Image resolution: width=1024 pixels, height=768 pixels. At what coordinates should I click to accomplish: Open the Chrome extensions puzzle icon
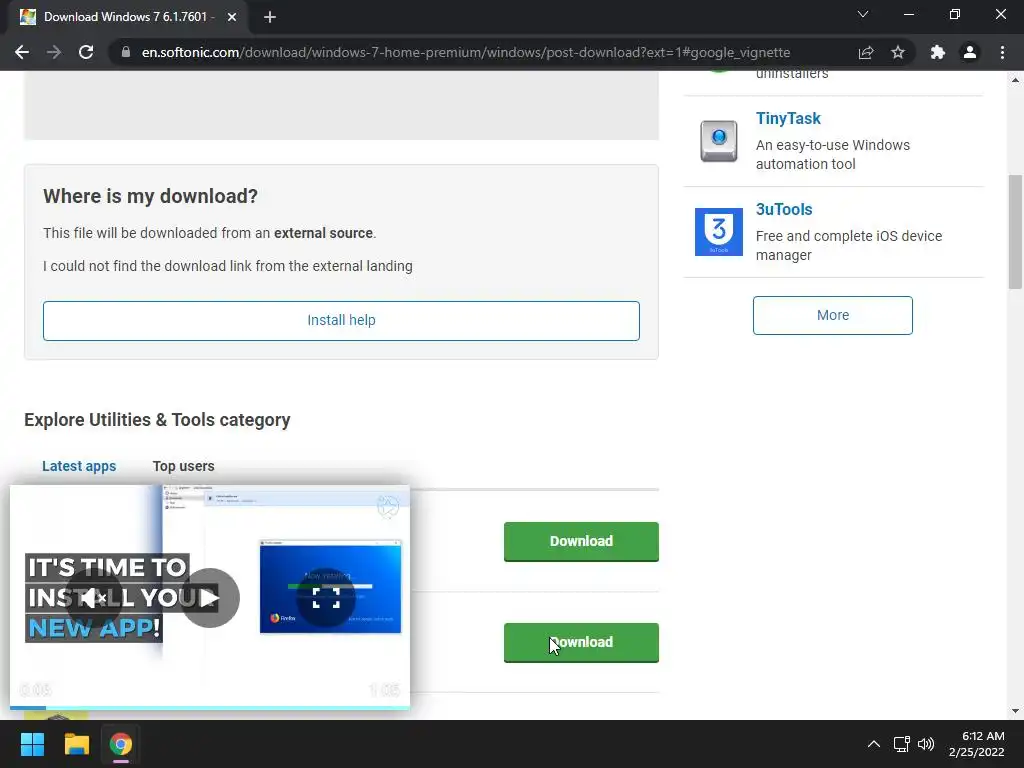pyautogui.click(x=938, y=52)
